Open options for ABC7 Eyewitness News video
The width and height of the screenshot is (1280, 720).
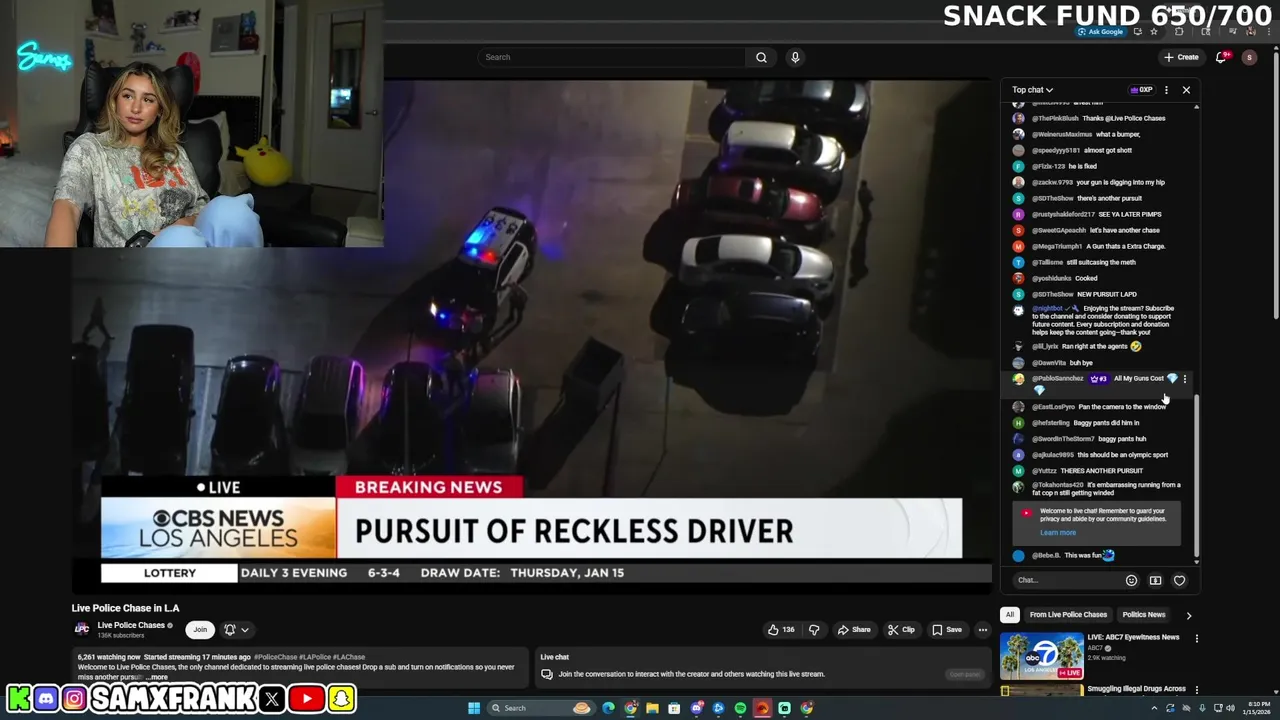point(1196,638)
